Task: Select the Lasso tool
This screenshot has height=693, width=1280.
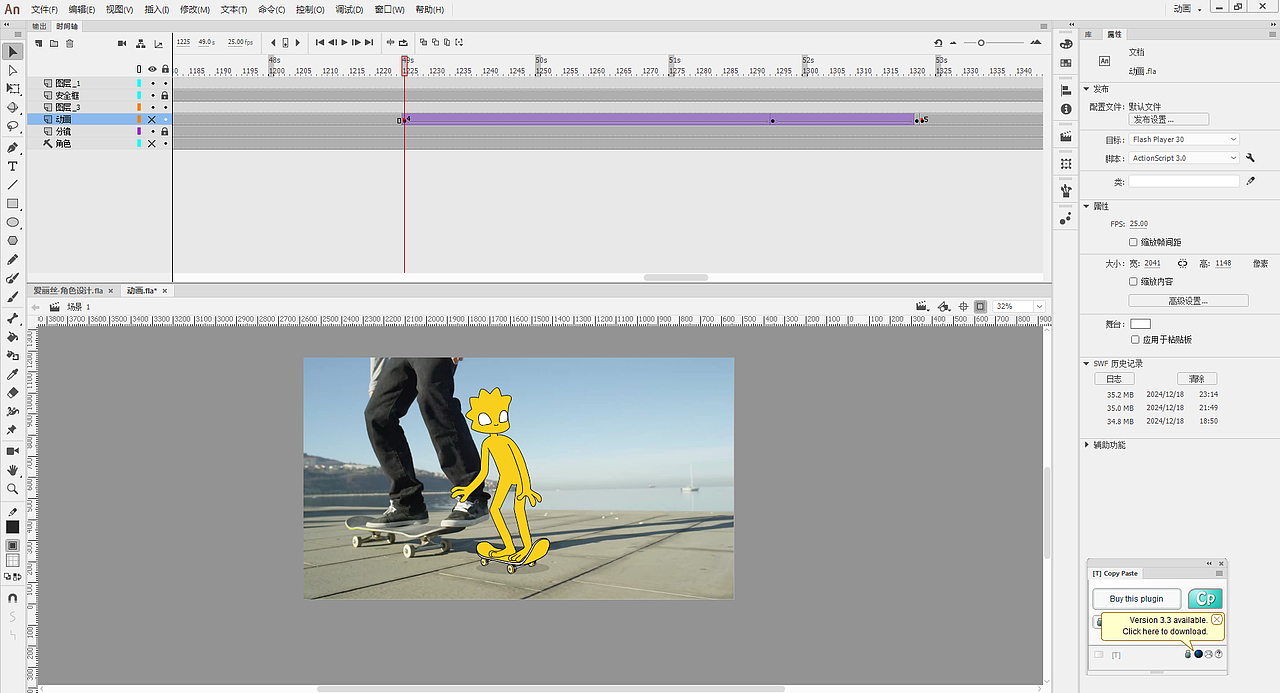Action: click(x=13, y=127)
